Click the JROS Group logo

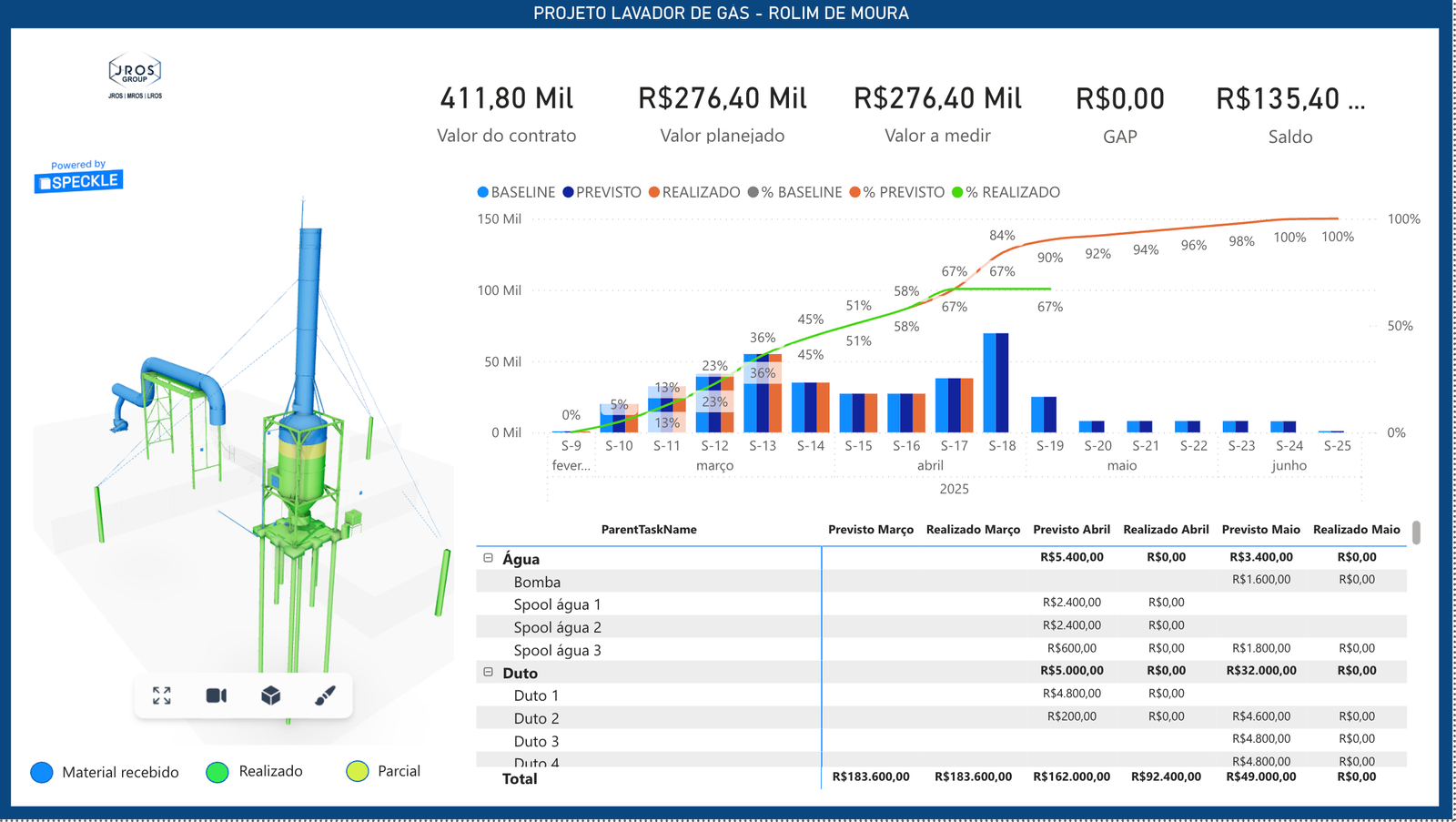[135, 76]
